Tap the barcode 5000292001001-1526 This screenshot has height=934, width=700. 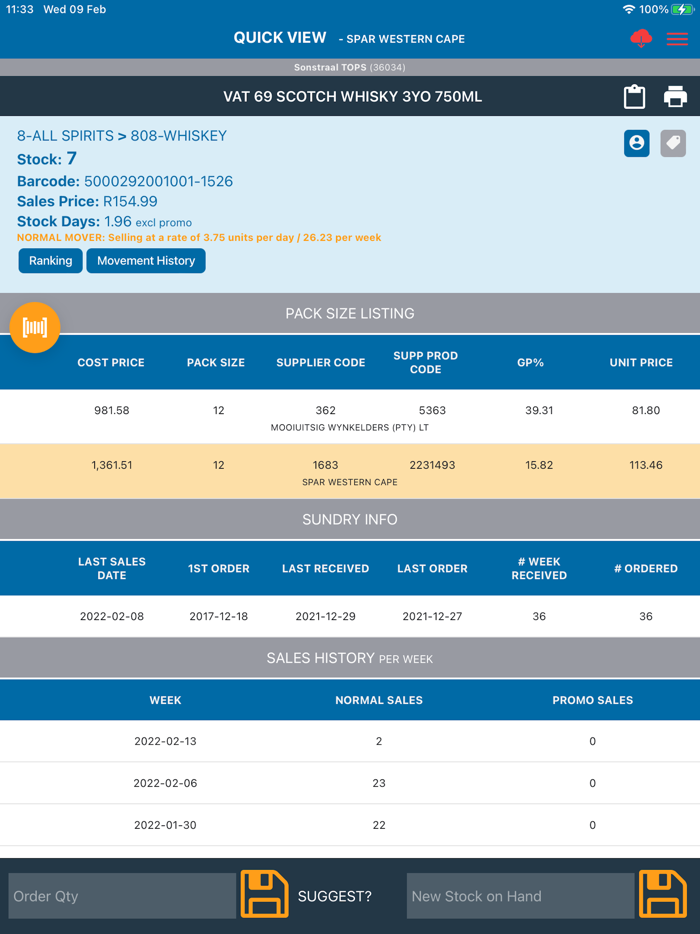point(158,181)
